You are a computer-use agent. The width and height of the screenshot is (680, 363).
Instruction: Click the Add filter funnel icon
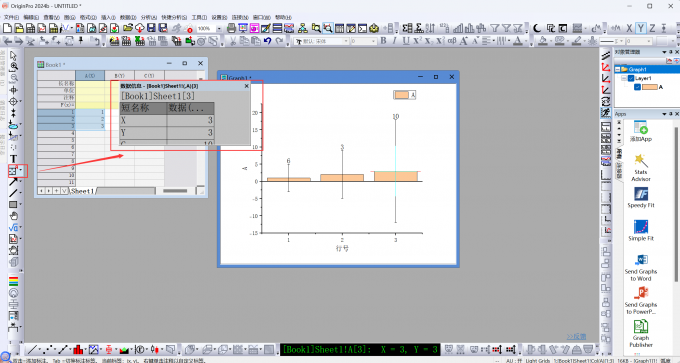[495, 28]
